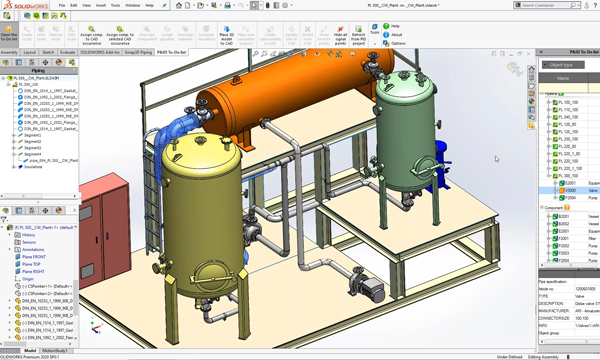Image resolution: width=600 pixels, height=360 pixels.
Task: Click the green Help icon
Action: point(386,26)
